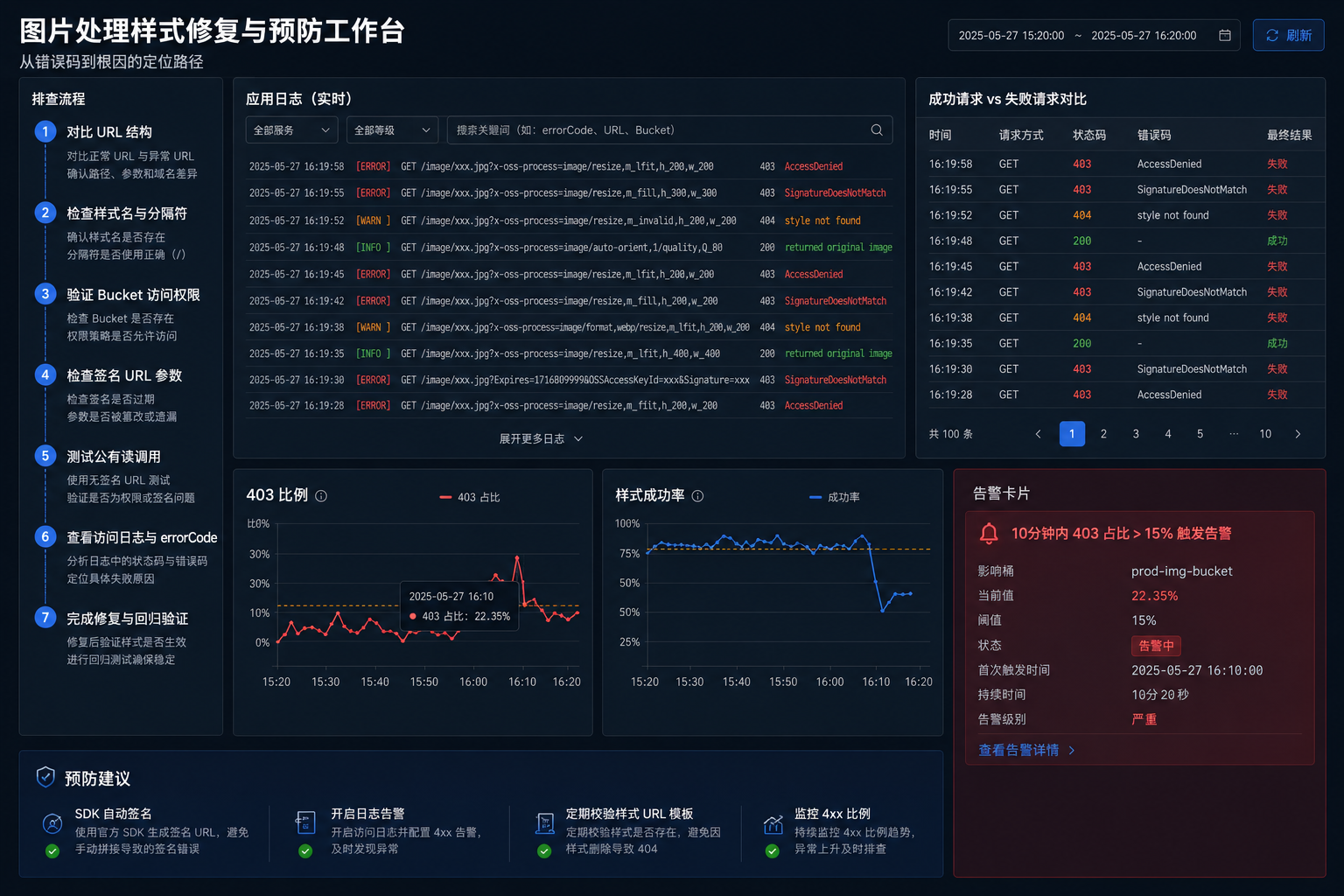
Task: Select the log entry timestamped 16:19:52 with m_invalid
Action: 569,220
